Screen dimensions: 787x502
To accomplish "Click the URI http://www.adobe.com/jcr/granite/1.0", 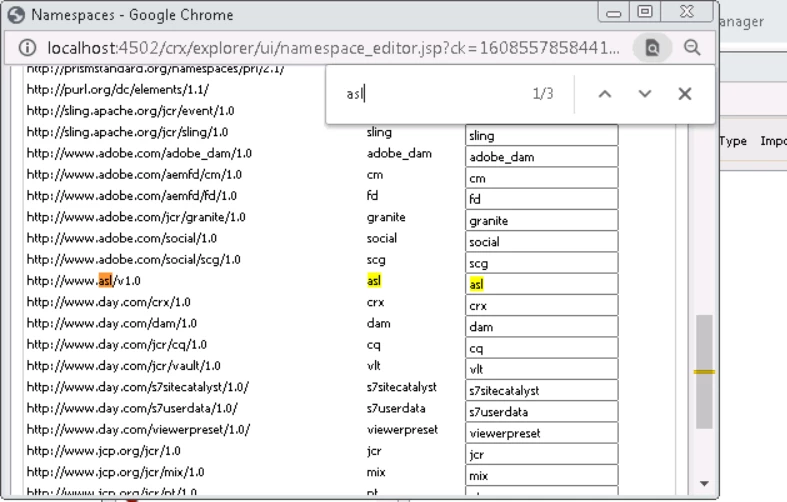I will coord(136,217).
